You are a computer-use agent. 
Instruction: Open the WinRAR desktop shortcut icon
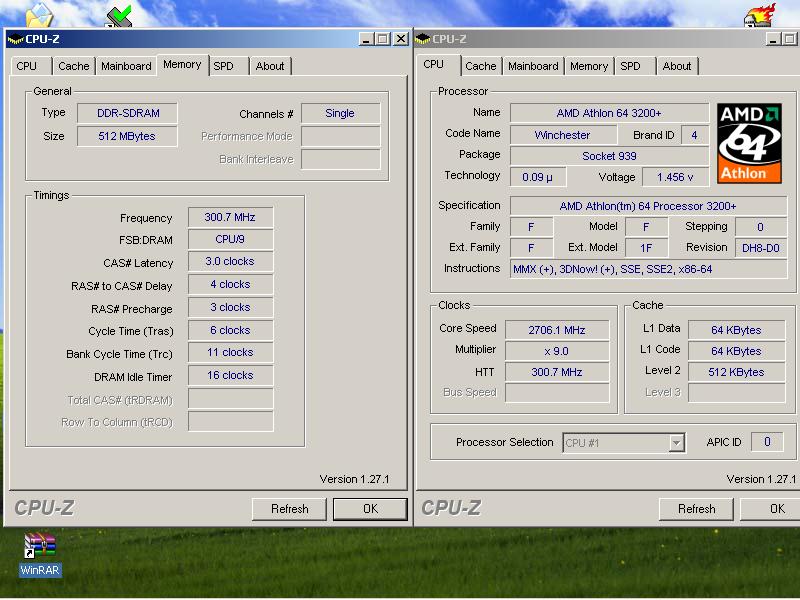[40, 554]
